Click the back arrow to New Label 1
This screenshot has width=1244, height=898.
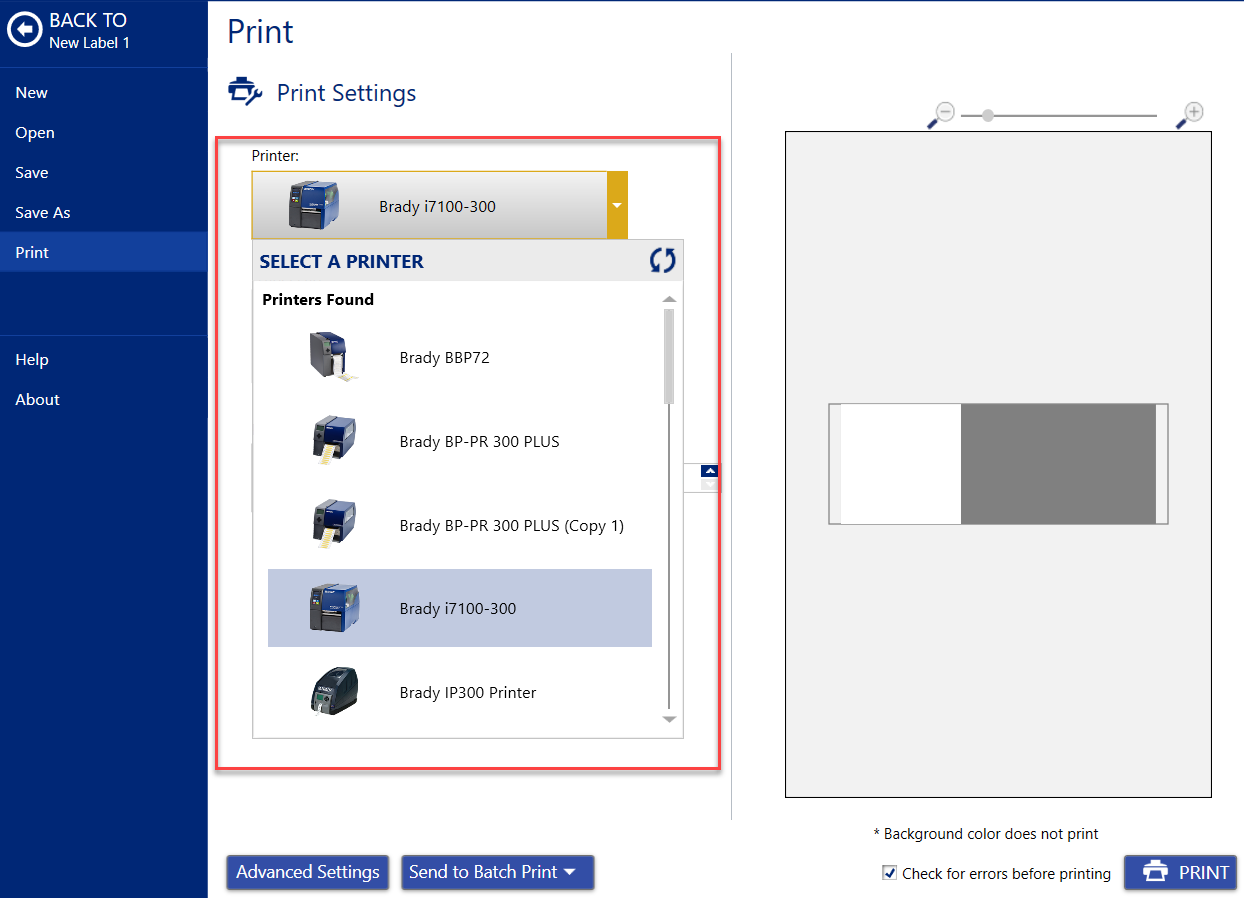point(25,29)
